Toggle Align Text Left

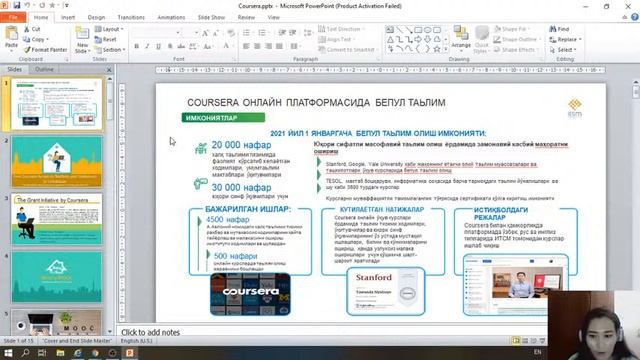point(246,47)
